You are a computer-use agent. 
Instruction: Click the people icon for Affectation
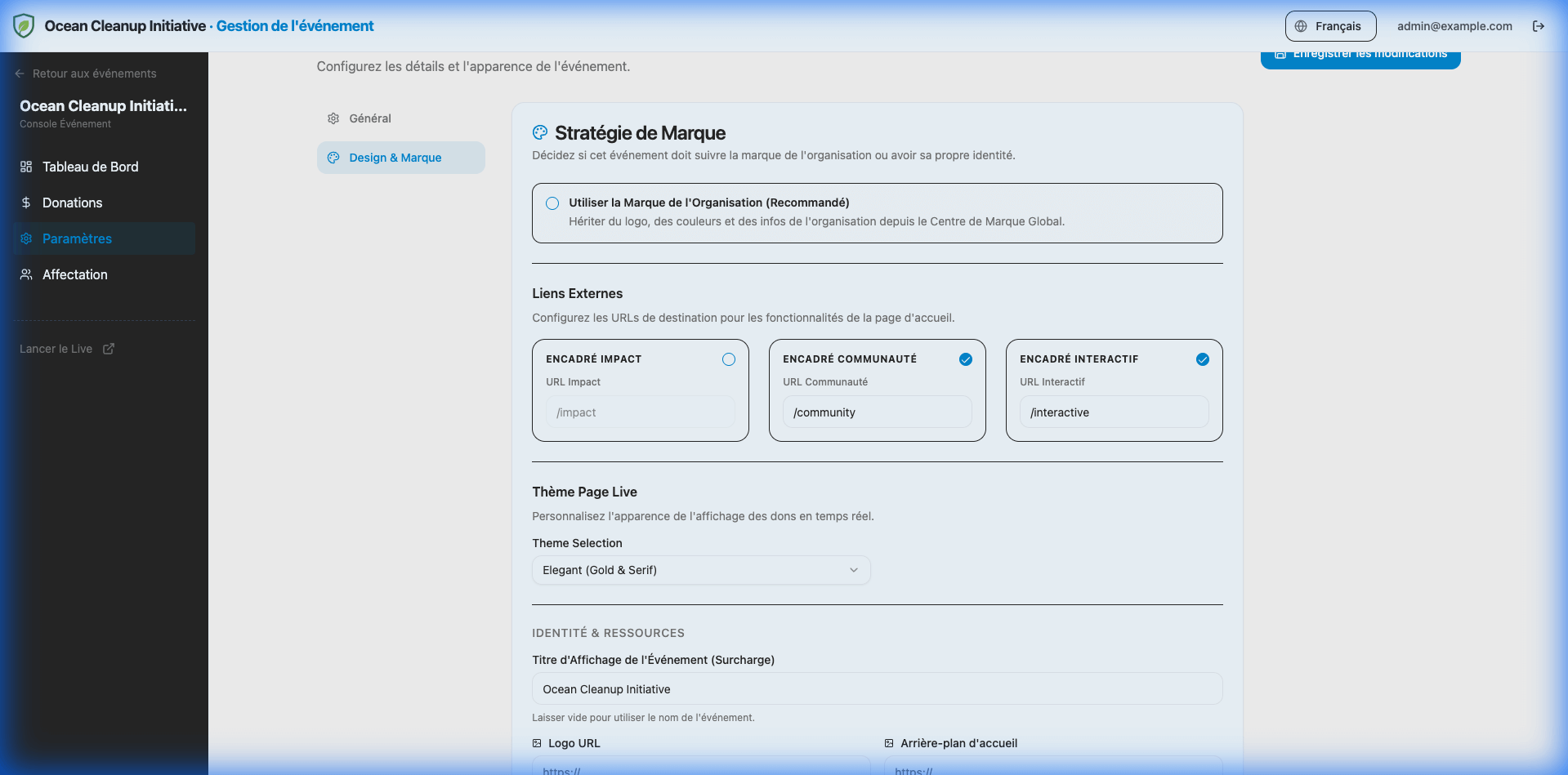(26, 274)
